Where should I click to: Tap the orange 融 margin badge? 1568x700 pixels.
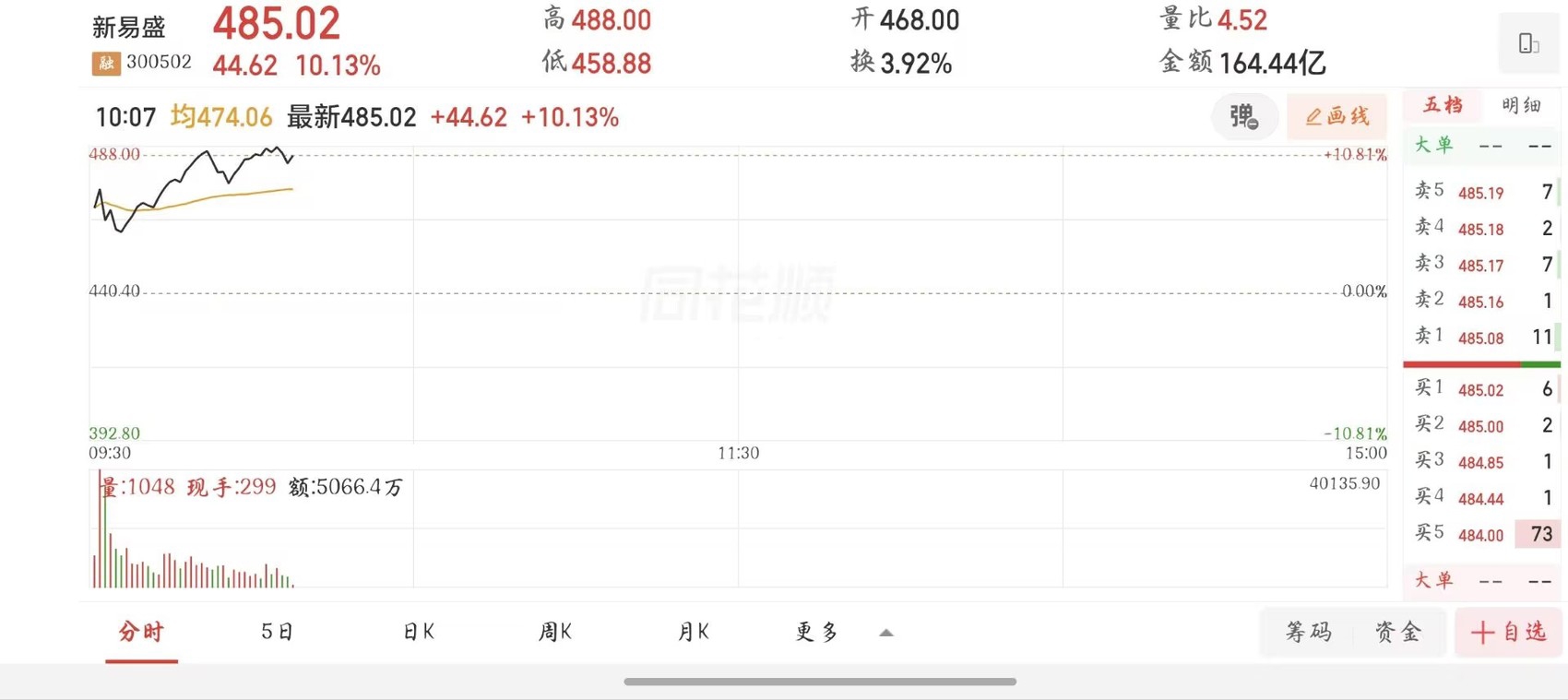coord(106,64)
